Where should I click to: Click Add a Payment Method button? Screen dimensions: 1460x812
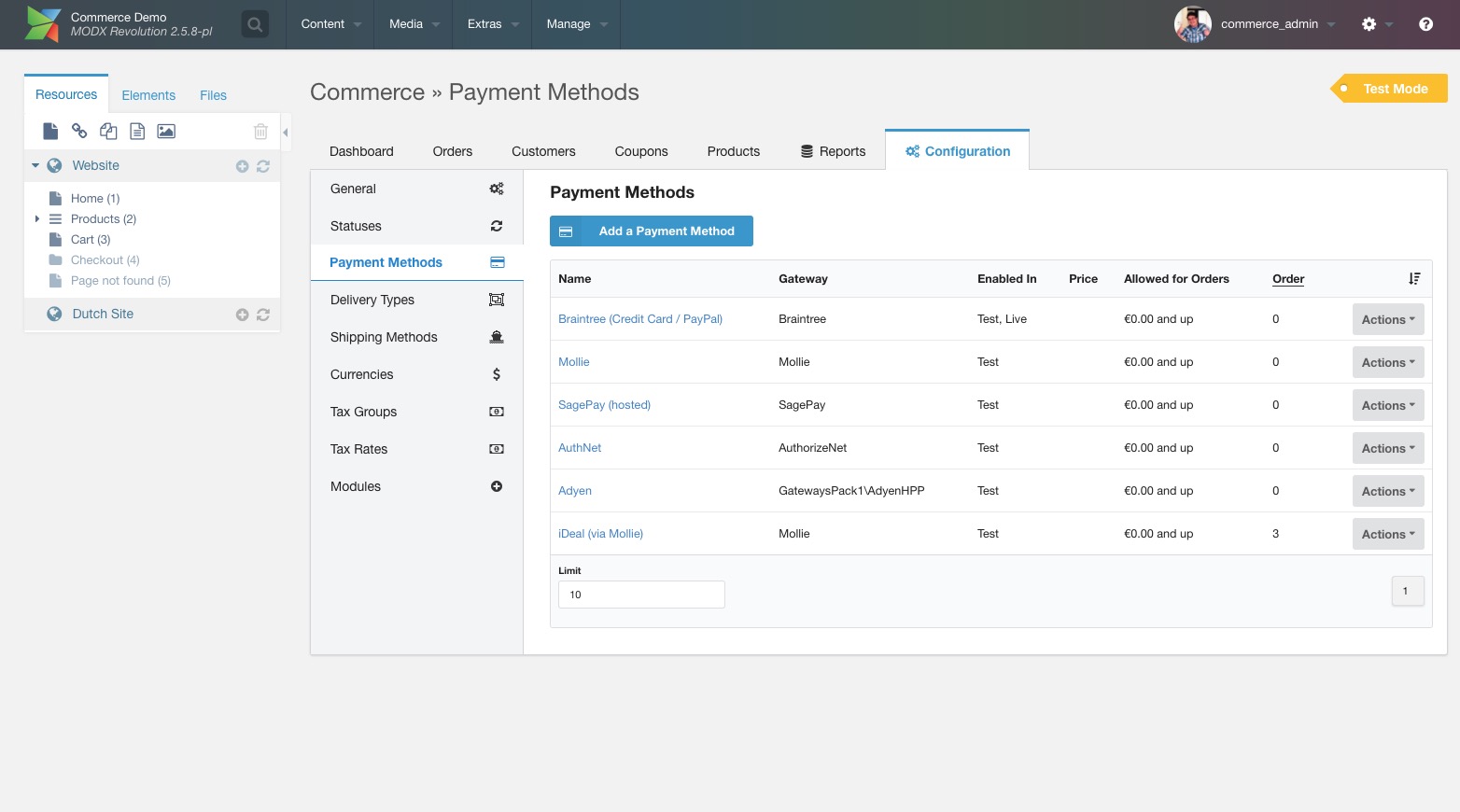point(652,231)
